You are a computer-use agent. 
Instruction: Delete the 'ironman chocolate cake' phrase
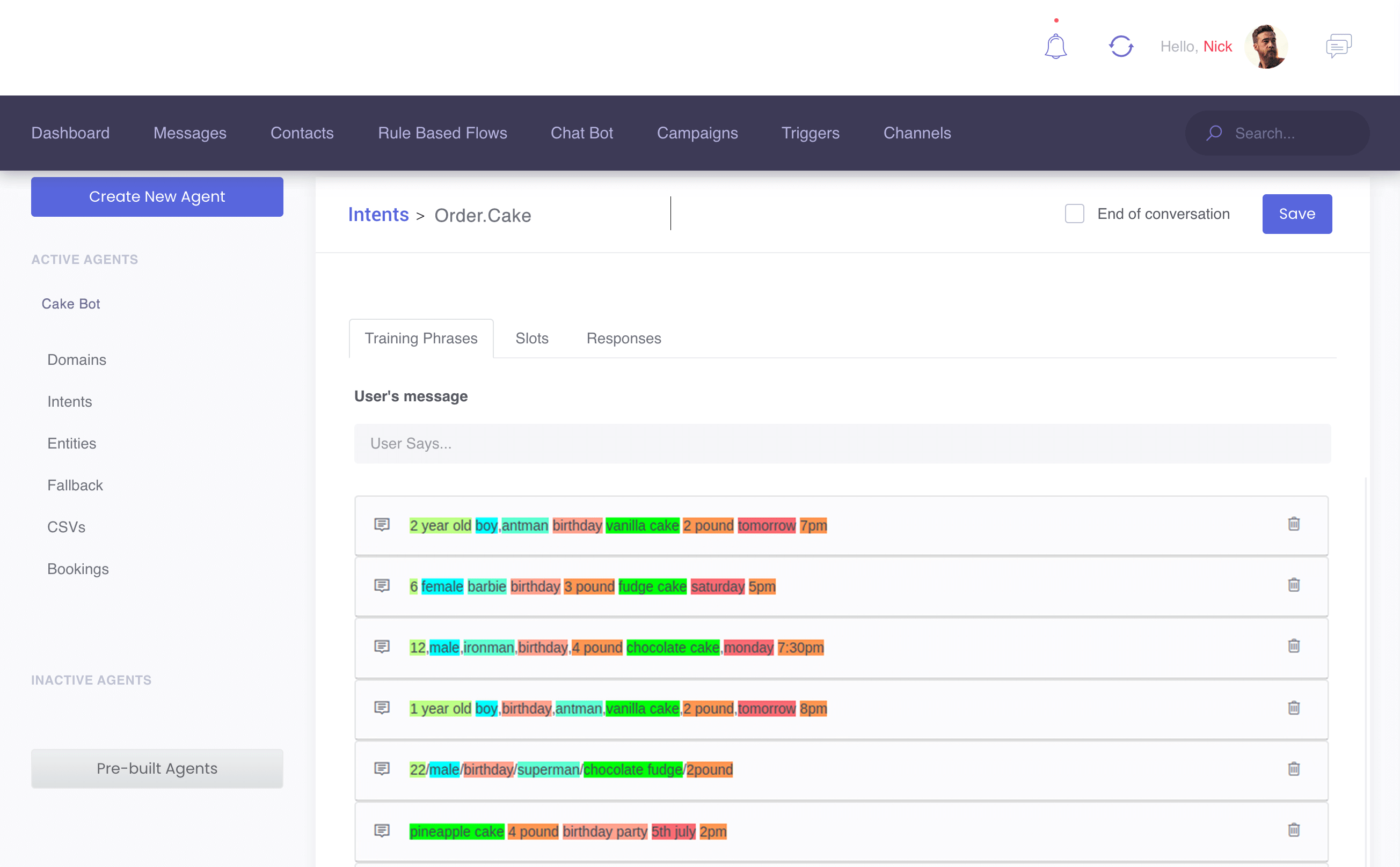[1293, 646]
